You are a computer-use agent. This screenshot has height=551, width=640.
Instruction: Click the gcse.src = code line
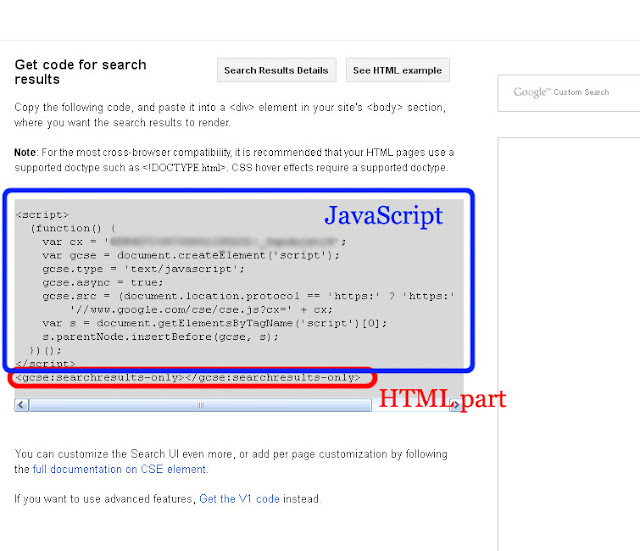point(248,296)
